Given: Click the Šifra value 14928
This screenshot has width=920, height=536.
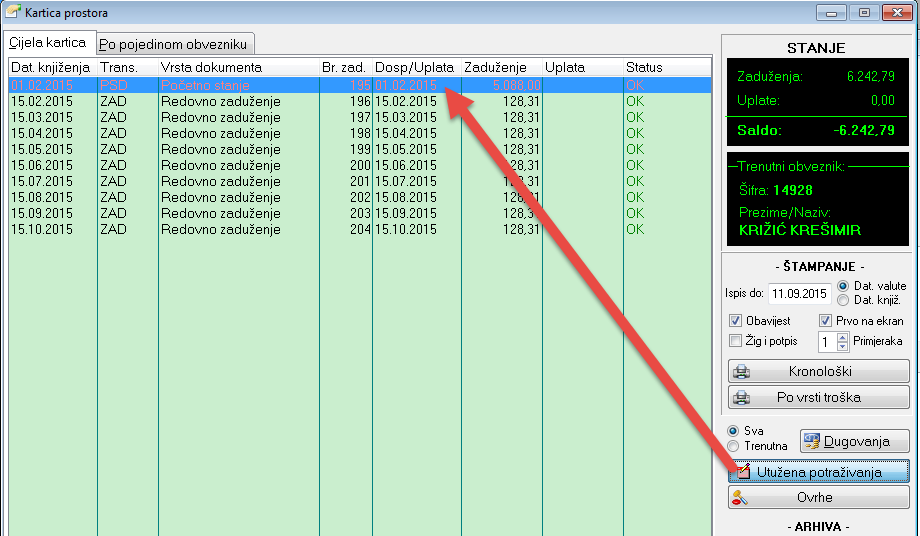Looking at the screenshot, I should click(793, 190).
